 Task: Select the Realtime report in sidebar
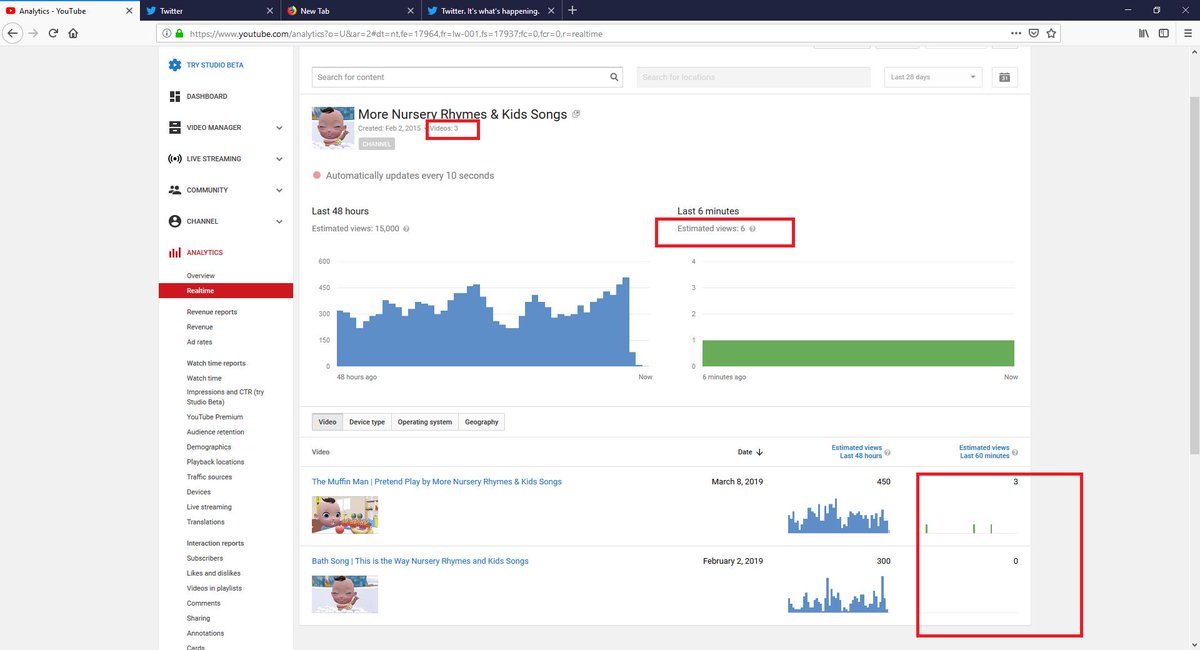pos(226,290)
